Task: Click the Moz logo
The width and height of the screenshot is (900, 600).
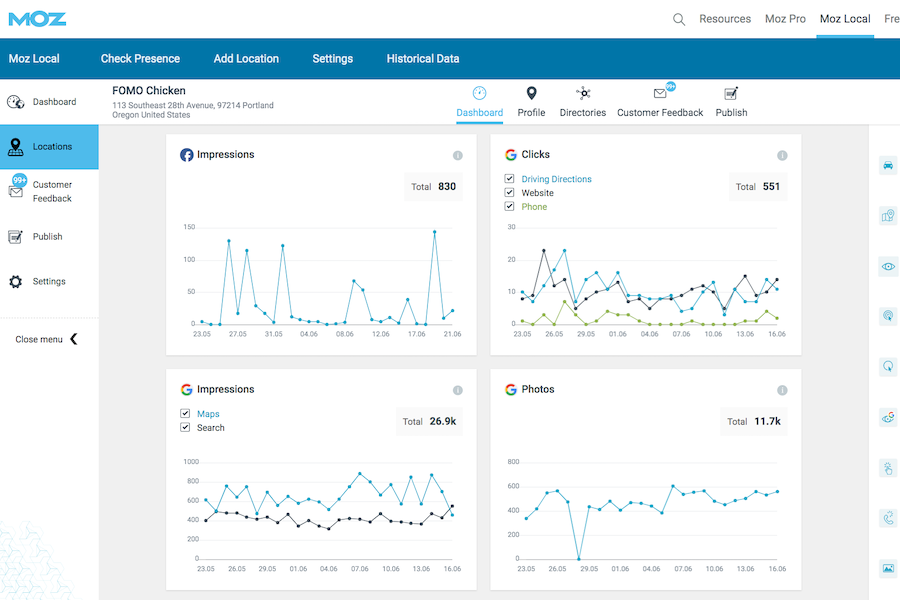Action: pos(37,18)
